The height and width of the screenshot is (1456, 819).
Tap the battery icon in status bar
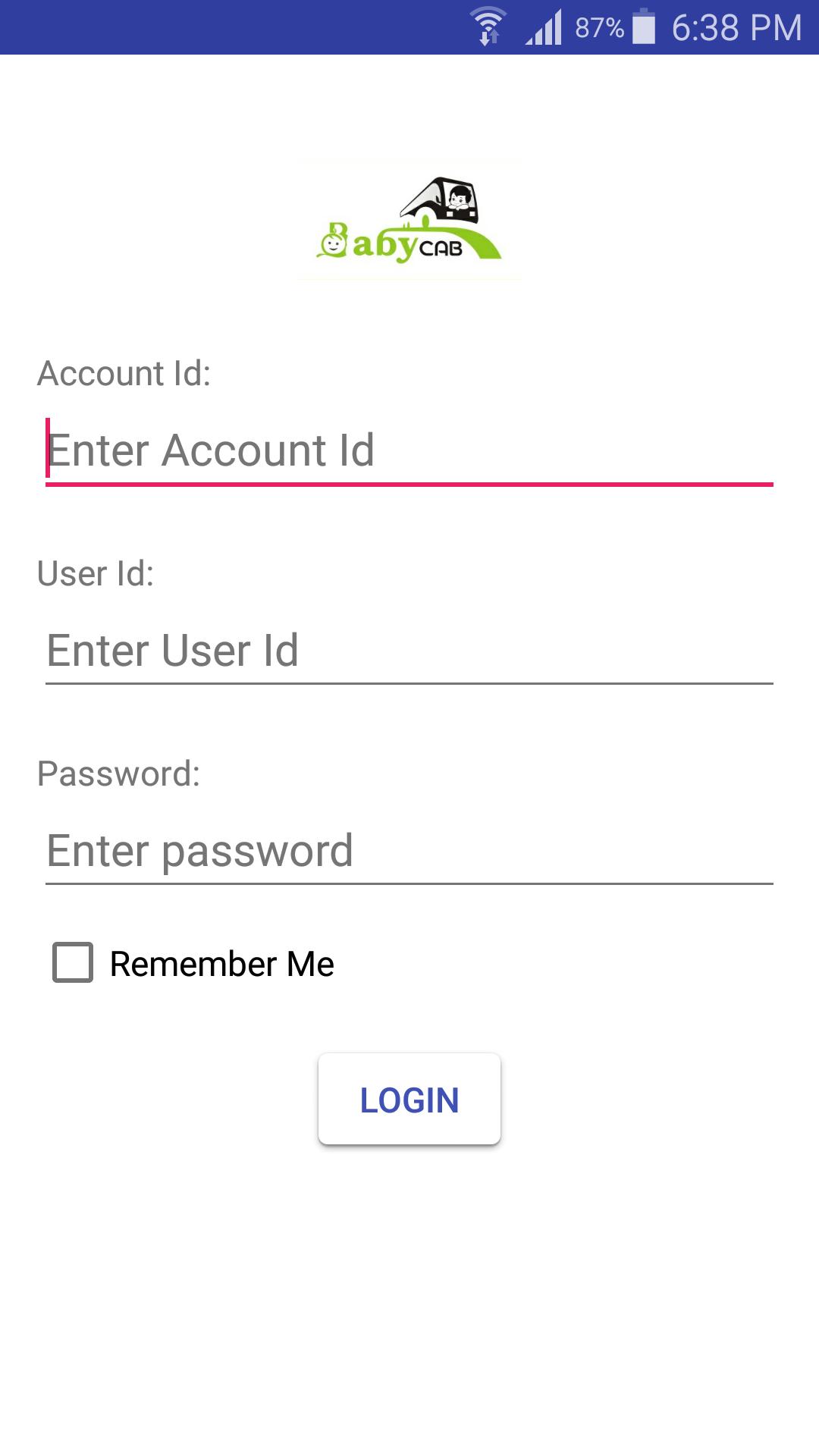point(644,27)
